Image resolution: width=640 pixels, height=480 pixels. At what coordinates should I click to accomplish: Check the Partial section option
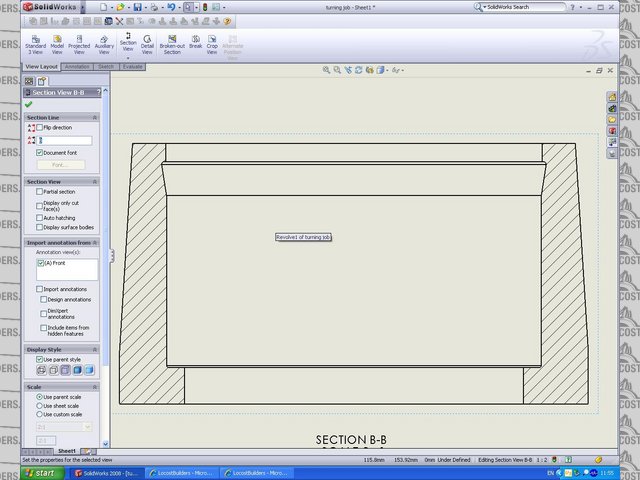pos(40,191)
